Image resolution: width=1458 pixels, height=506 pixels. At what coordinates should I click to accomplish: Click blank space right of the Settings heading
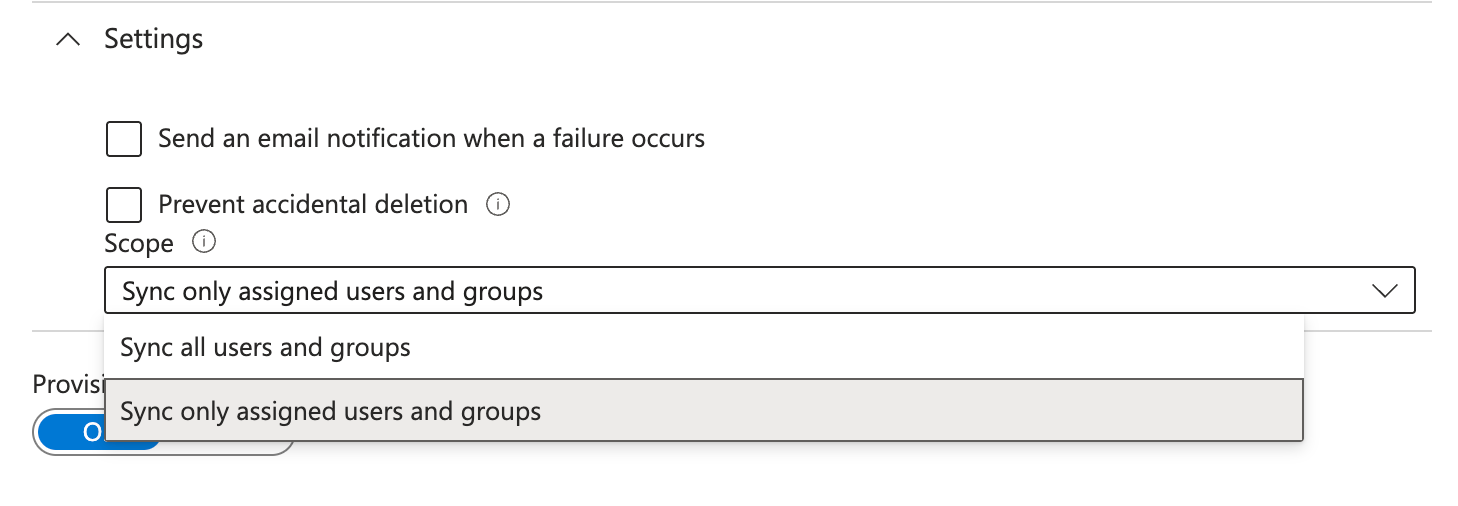[800, 39]
